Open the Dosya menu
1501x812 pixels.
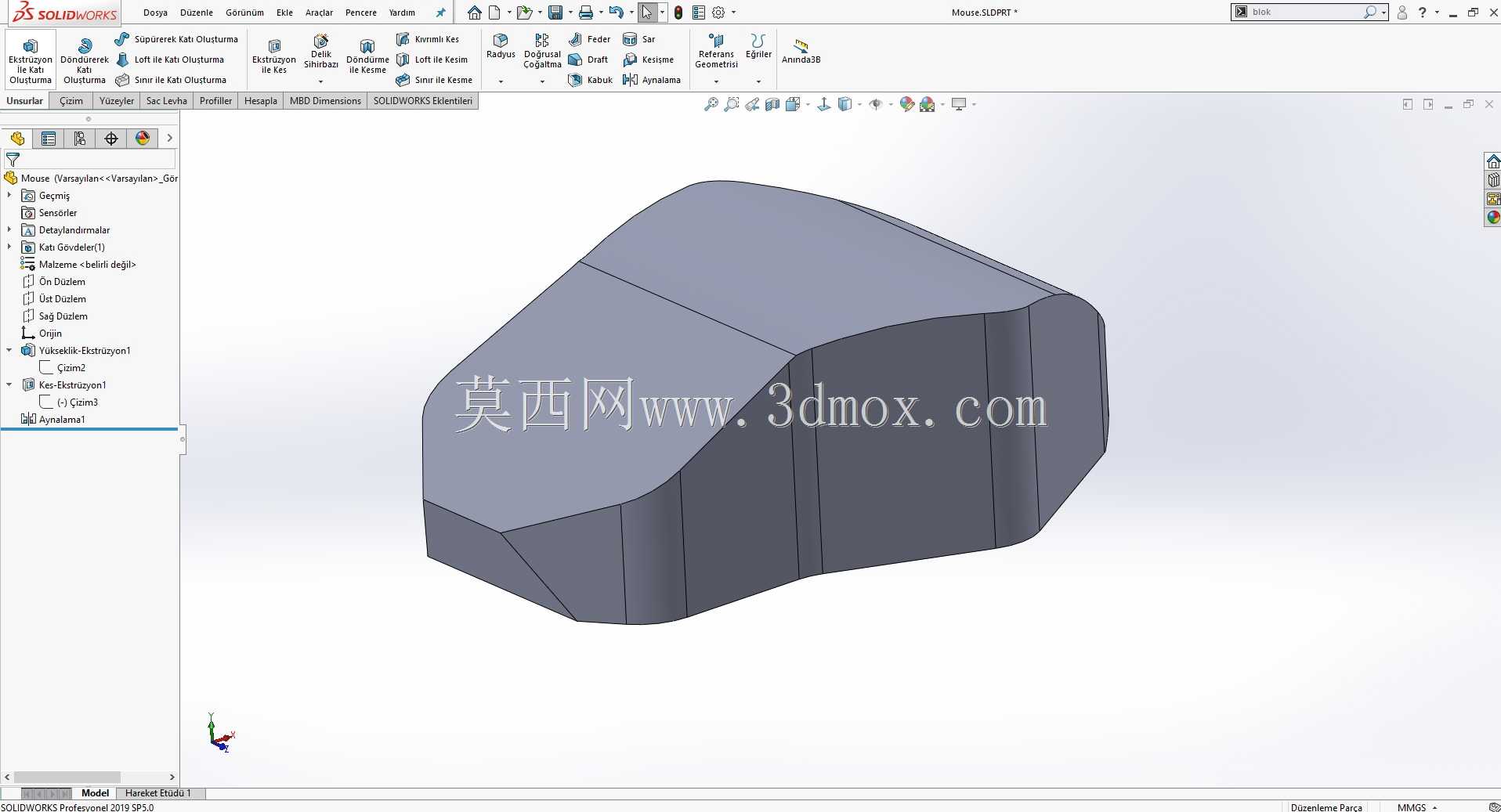(x=155, y=13)
